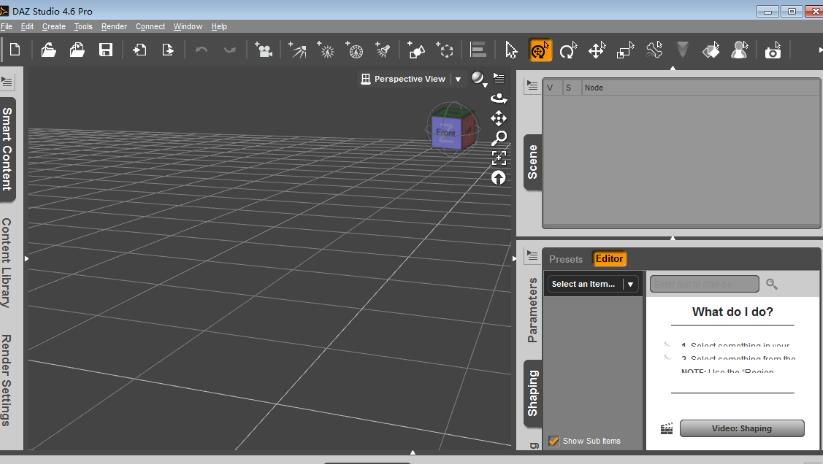Select the Region Navigator tool
Image resolution: width=823 pixels, height=464 pixels.
(x=740, y=50)
